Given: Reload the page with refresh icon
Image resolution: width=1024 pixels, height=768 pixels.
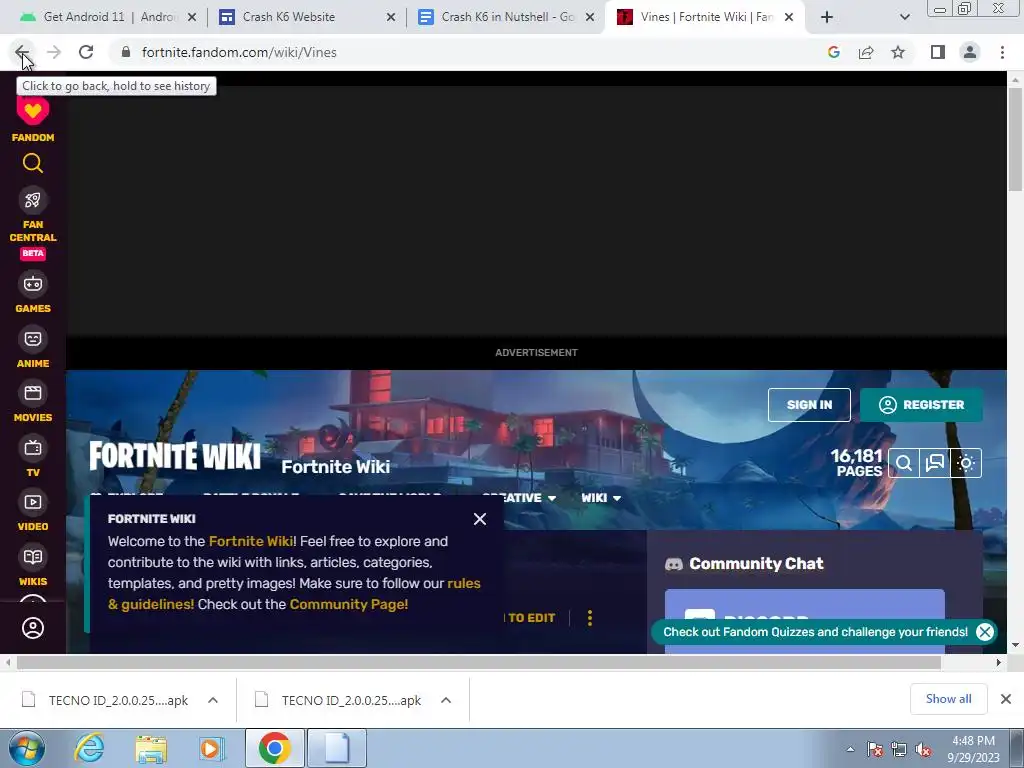Looking at the screenshot, I should coord(86,52).
